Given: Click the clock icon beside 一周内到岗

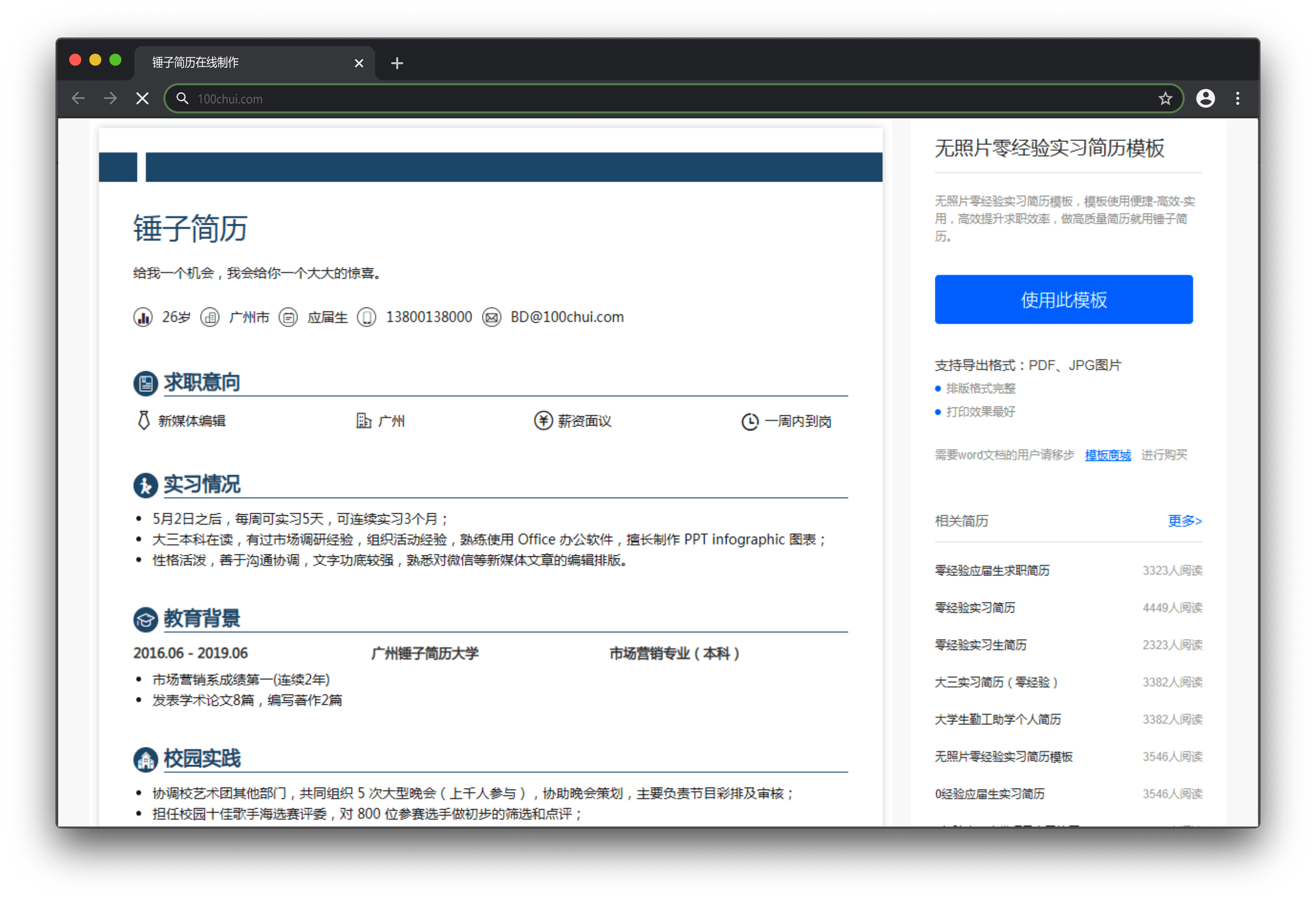Looking at the screenshot, I should [750, 421].
